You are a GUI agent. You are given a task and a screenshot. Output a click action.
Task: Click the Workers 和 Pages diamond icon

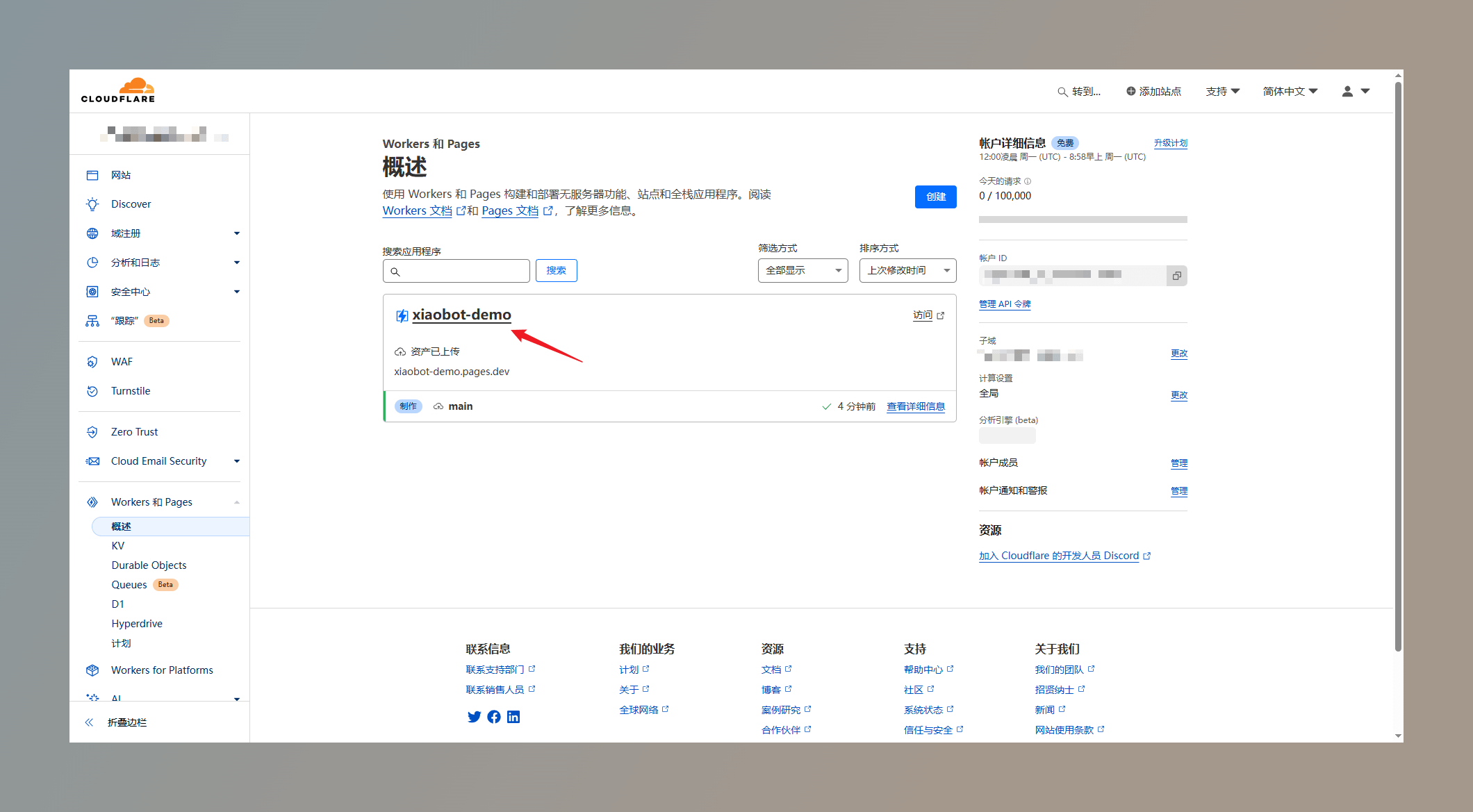92,502
